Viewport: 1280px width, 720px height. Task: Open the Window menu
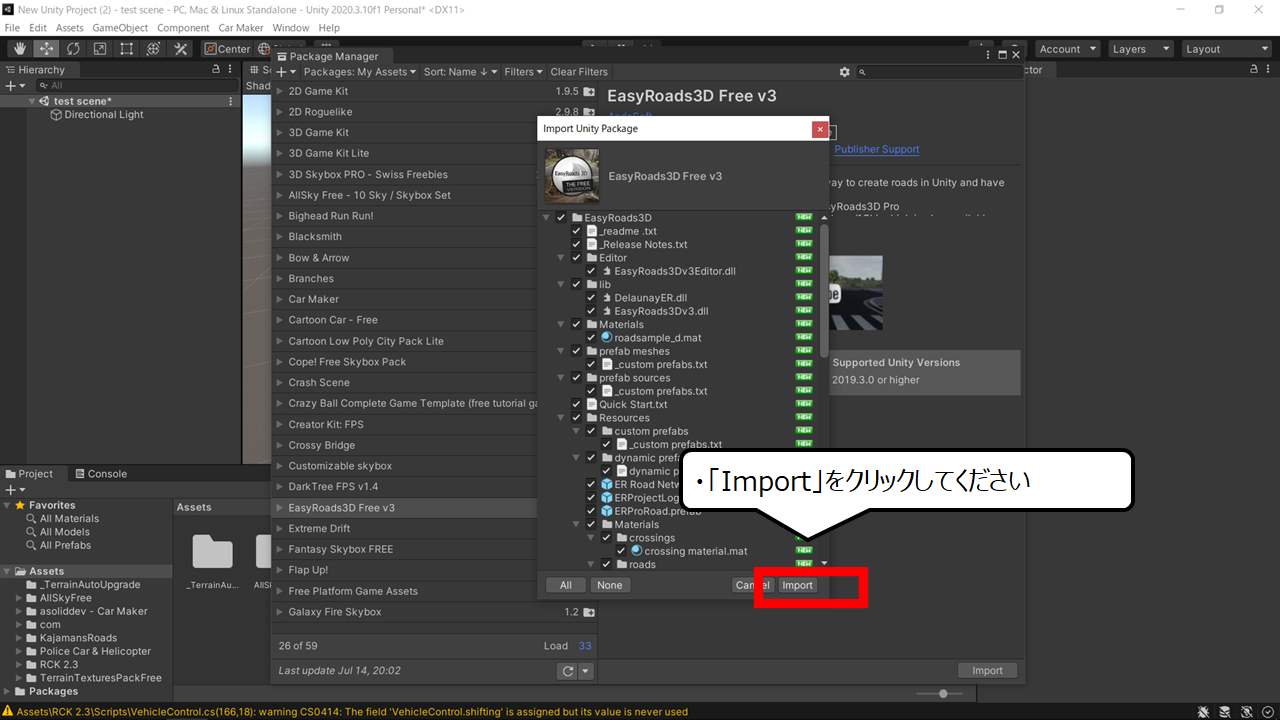coord(291,28)
